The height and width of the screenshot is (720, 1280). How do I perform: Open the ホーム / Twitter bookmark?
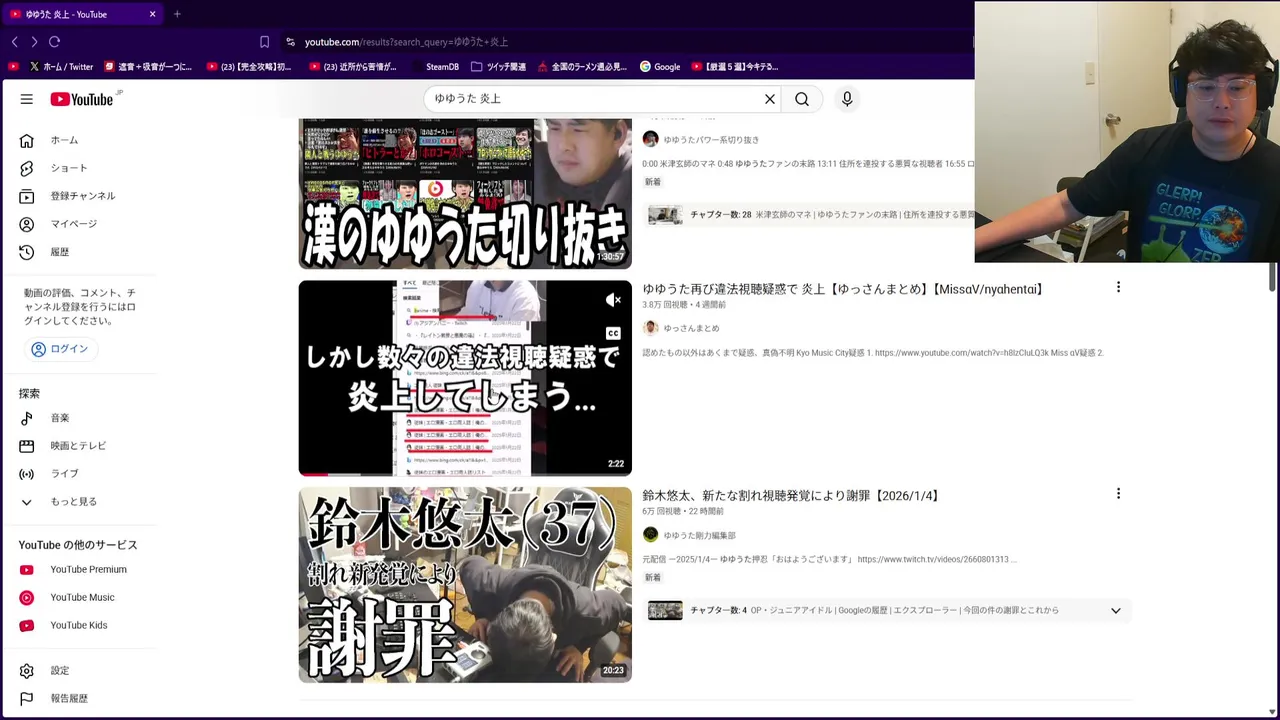point(61,67)
